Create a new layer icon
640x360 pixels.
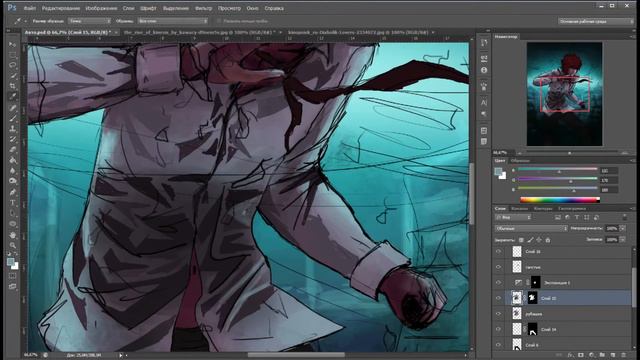(613, 355)
